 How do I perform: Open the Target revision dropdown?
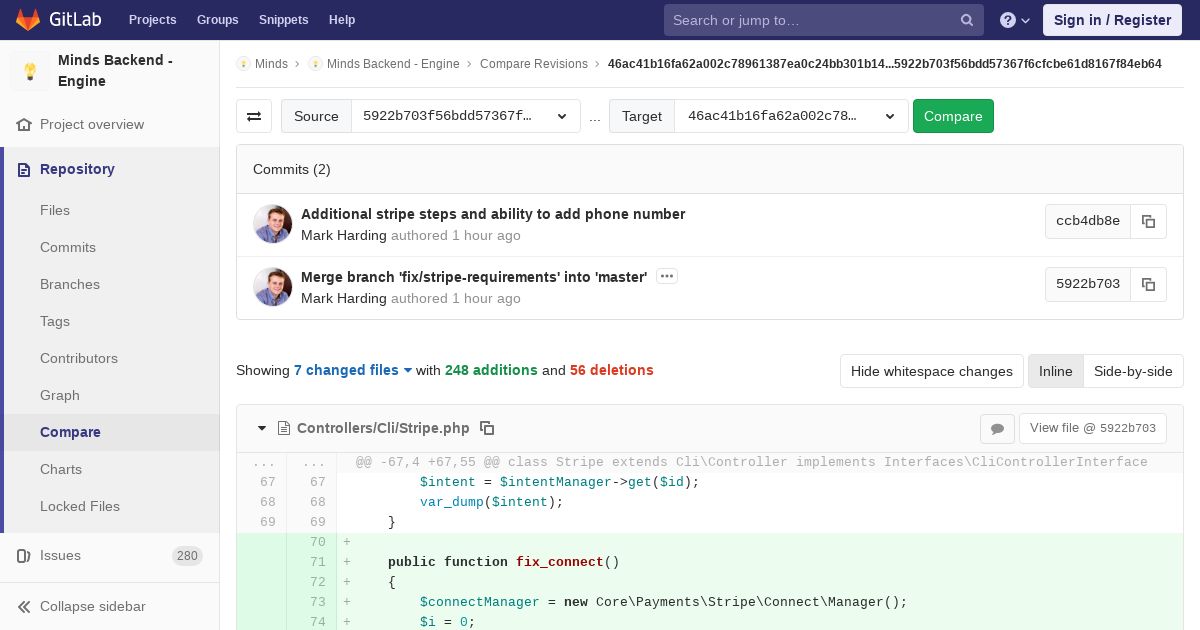(791, 116)
